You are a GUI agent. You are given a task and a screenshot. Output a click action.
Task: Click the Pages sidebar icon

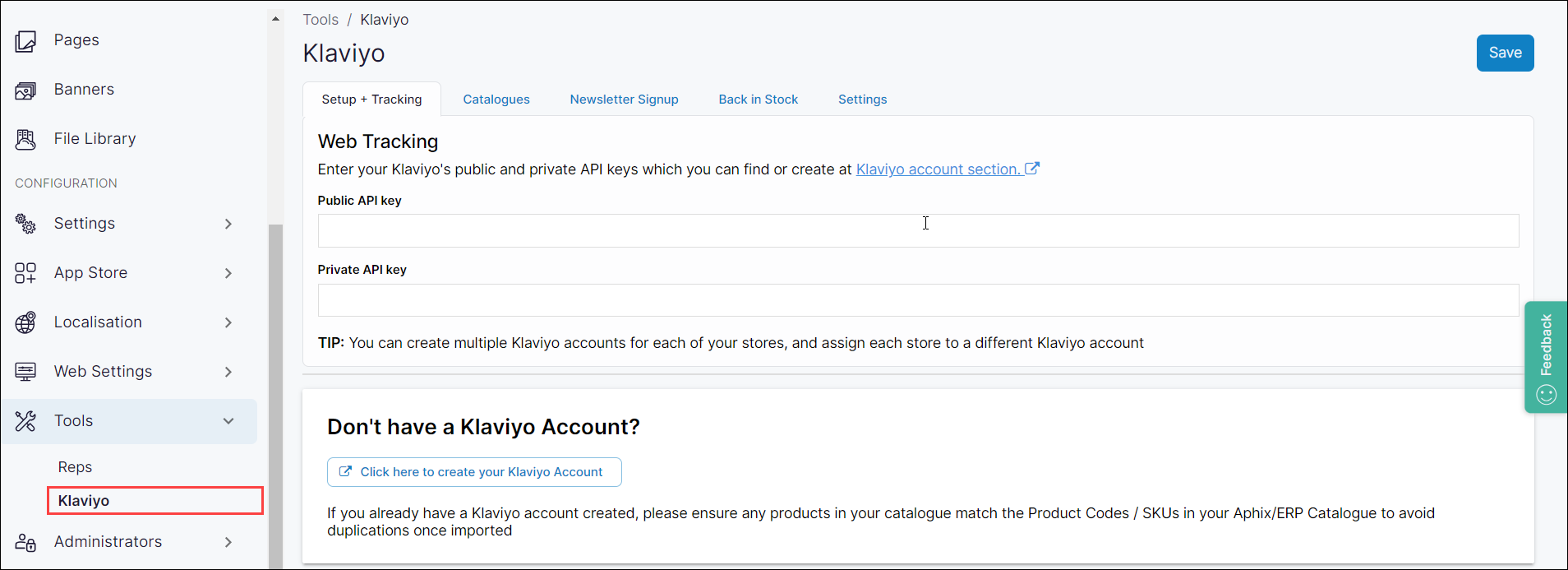point(25,41)
